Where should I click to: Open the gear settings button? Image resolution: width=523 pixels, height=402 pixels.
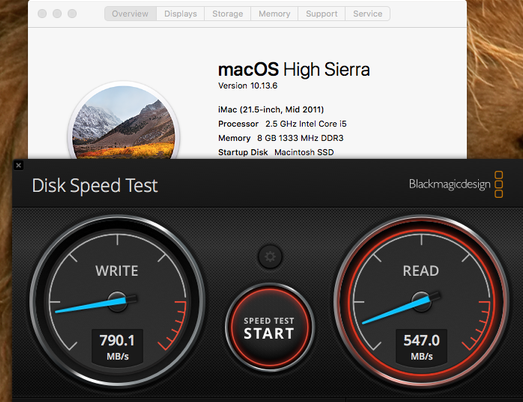pyautogui.click(x=270, y=257)
